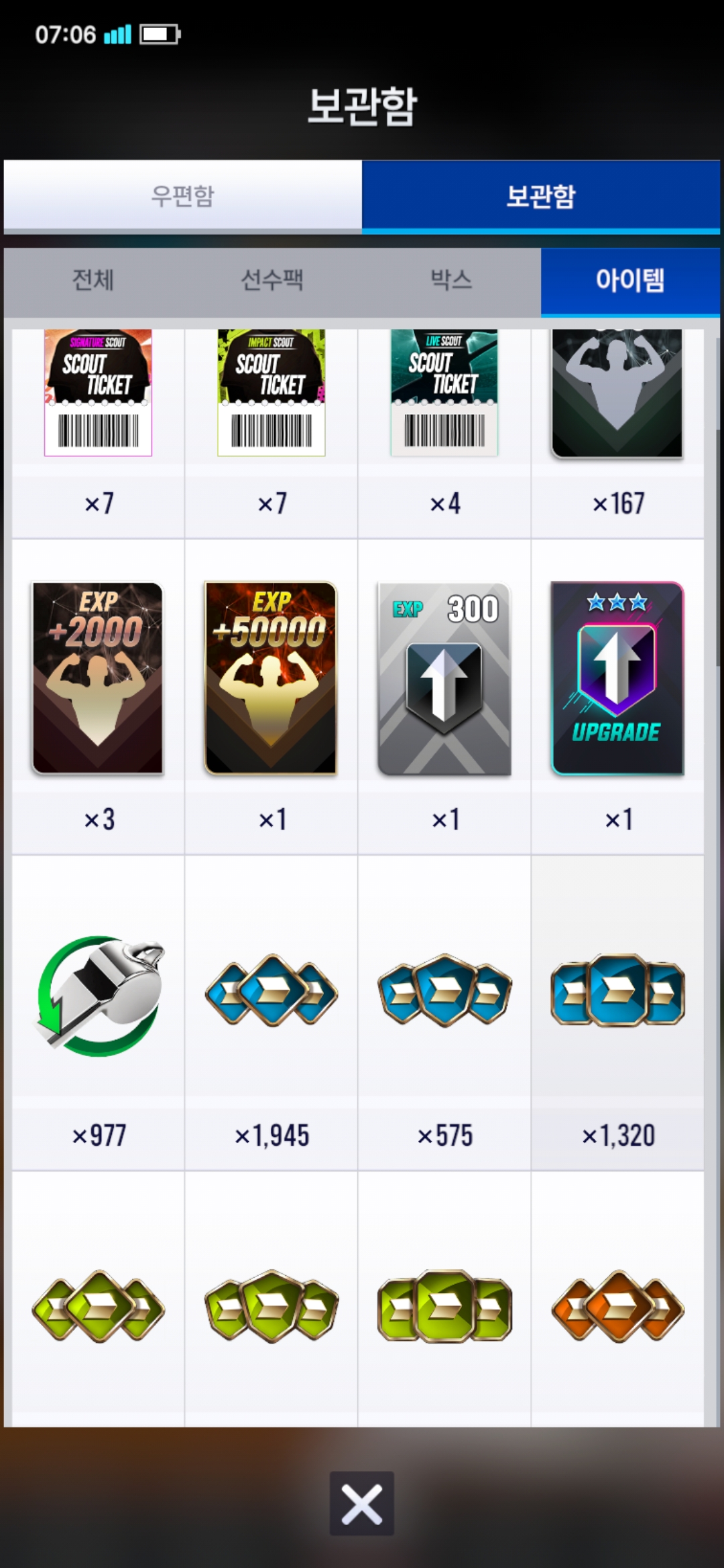Select blue square tokens x1,320

click(x=617, y=990)
